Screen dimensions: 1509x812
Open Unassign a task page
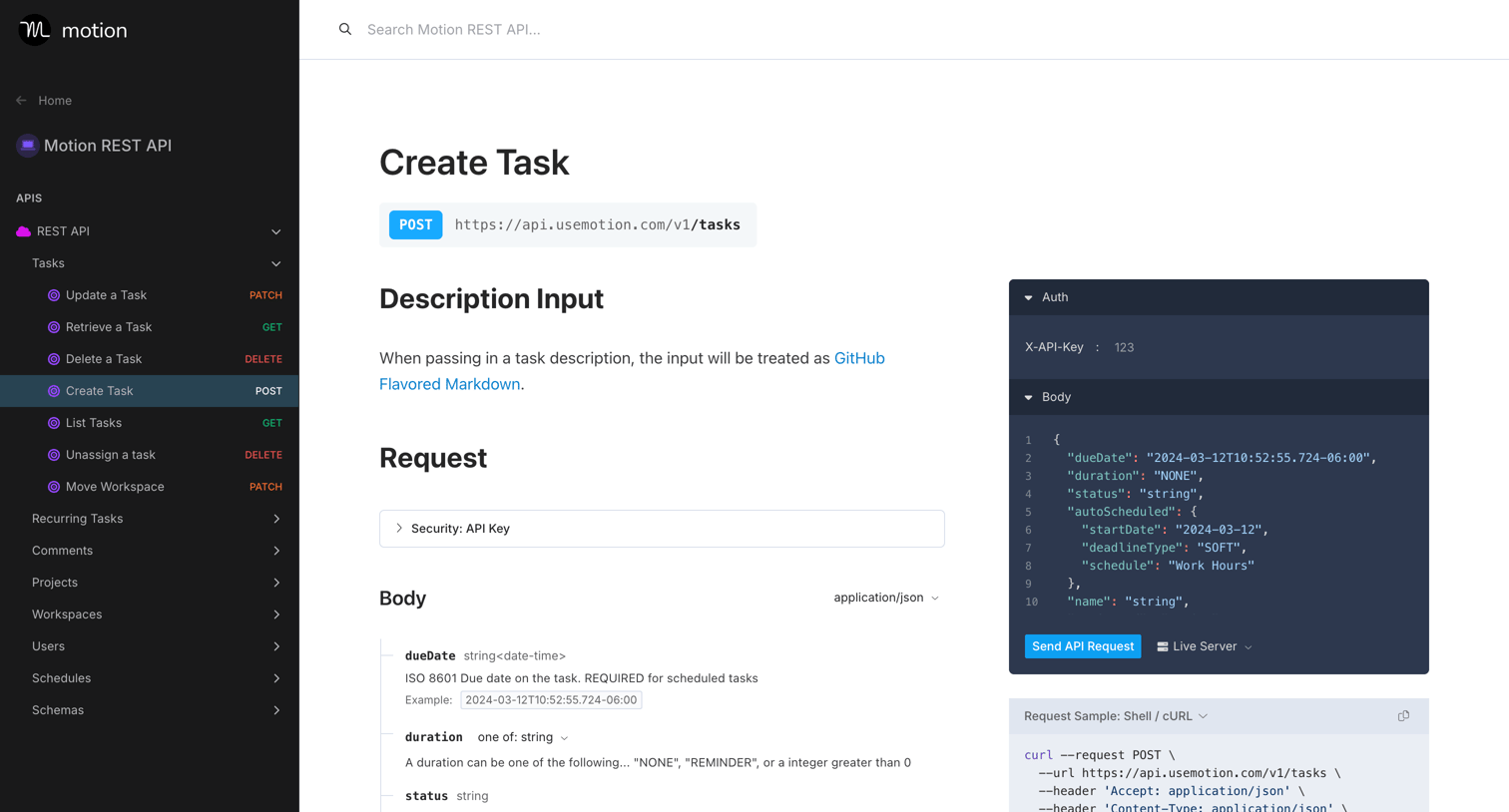click(150, 455)
